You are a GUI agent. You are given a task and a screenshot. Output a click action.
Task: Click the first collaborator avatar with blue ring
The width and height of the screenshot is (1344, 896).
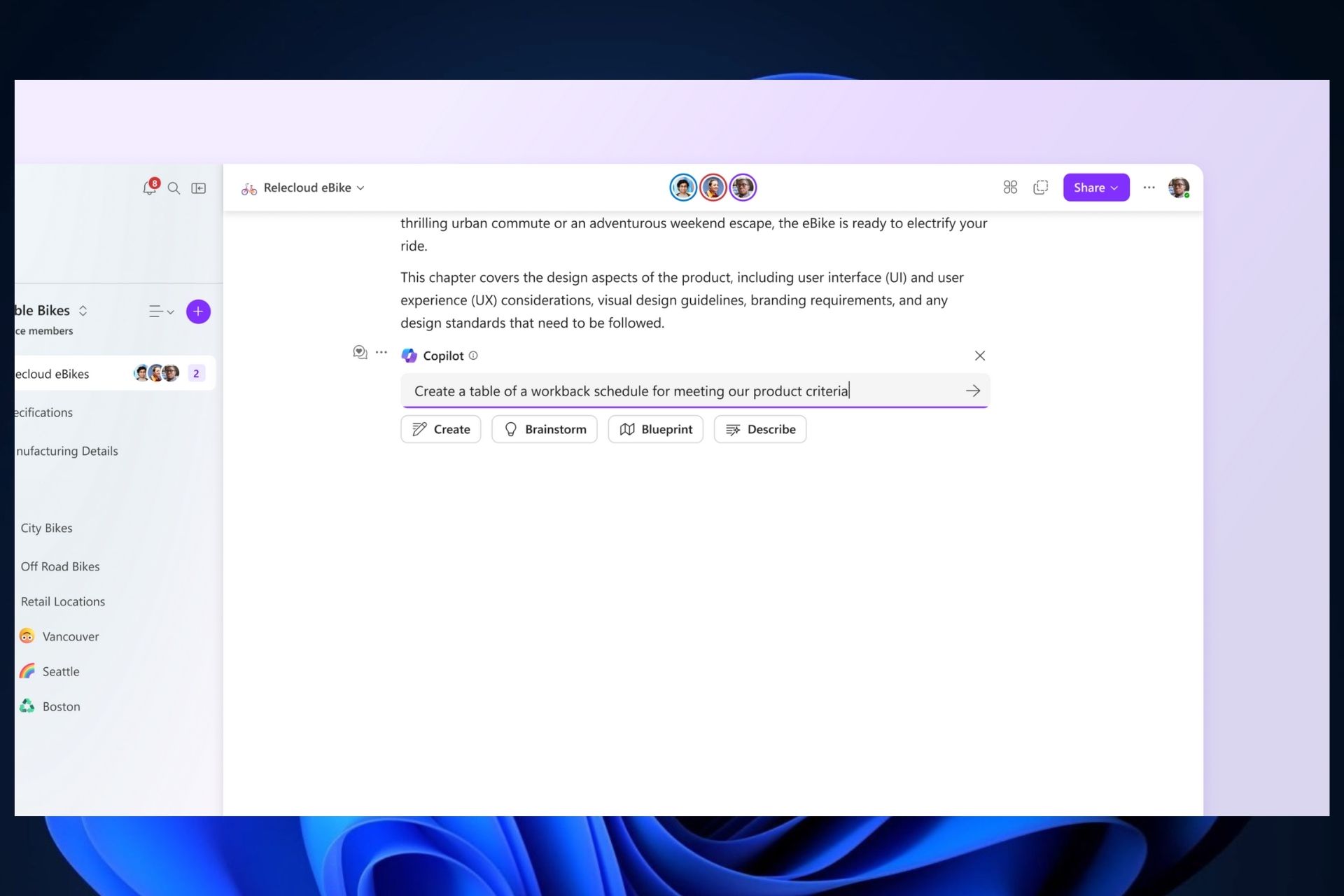coord(683,188)
